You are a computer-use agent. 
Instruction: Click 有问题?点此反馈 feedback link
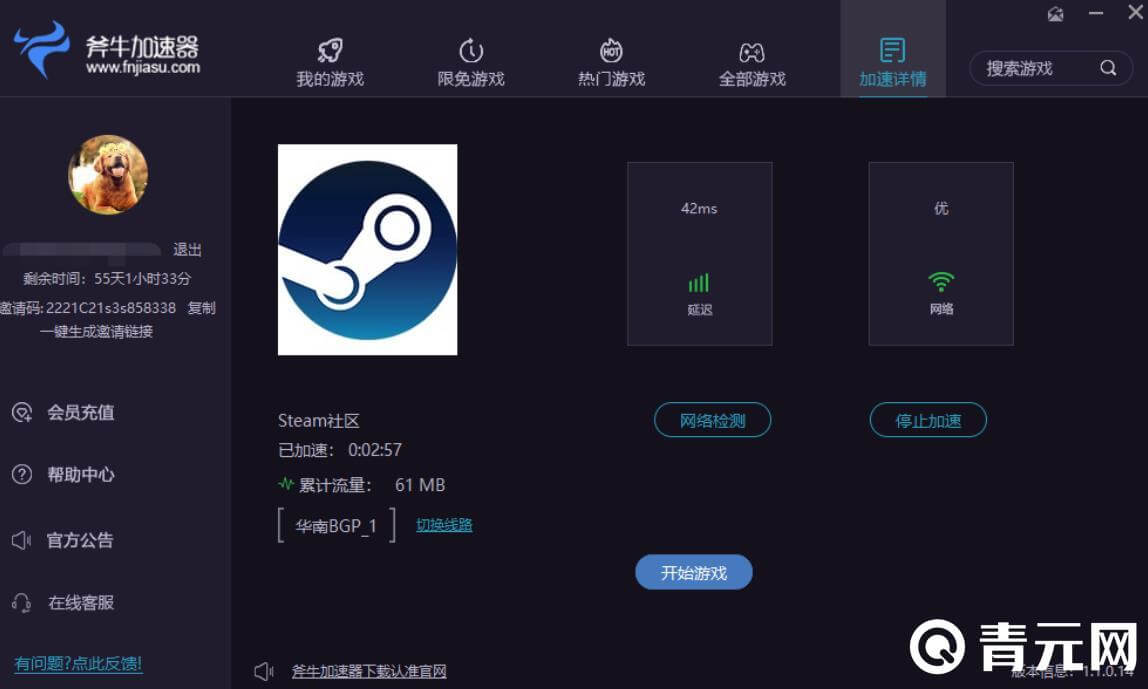pyautogui.click(x=78, y=663)
